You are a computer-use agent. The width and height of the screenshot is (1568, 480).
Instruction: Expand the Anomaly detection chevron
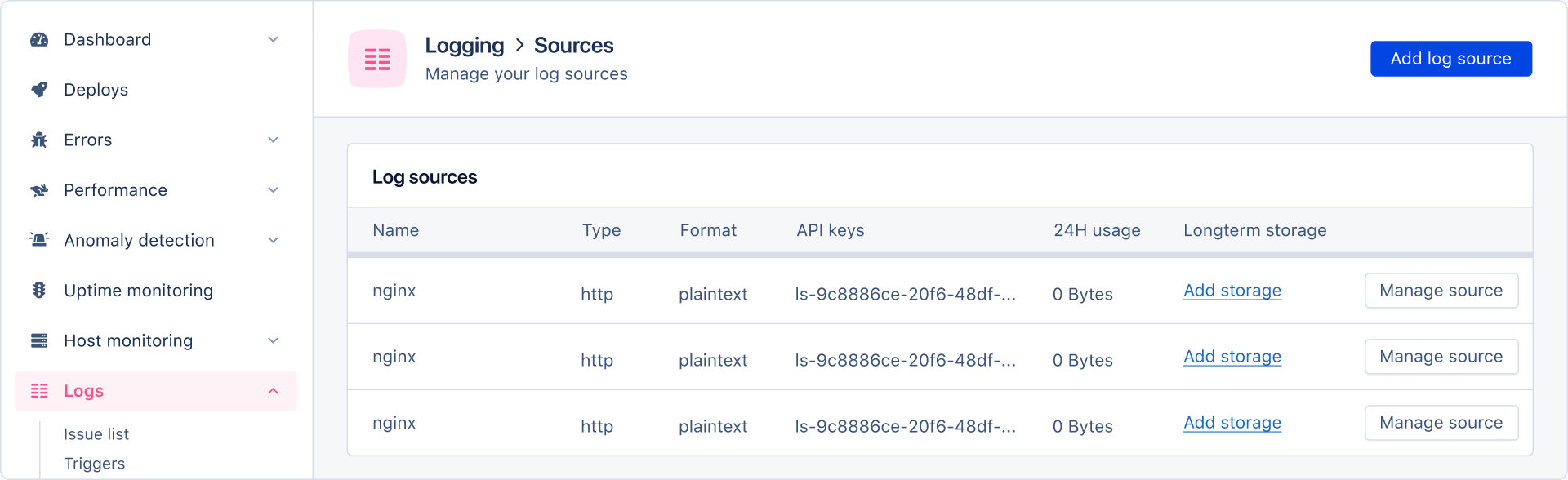[274, 240]
